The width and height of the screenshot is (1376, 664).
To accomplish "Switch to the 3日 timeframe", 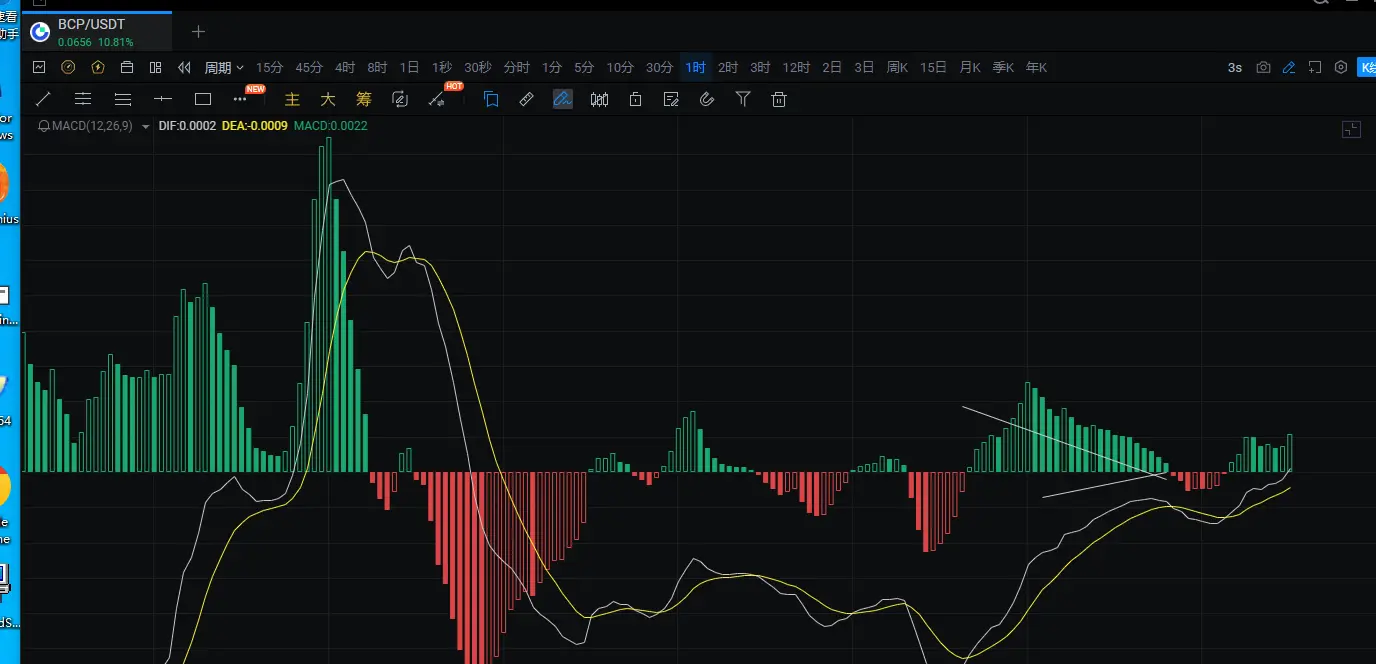I will [864, 67].
